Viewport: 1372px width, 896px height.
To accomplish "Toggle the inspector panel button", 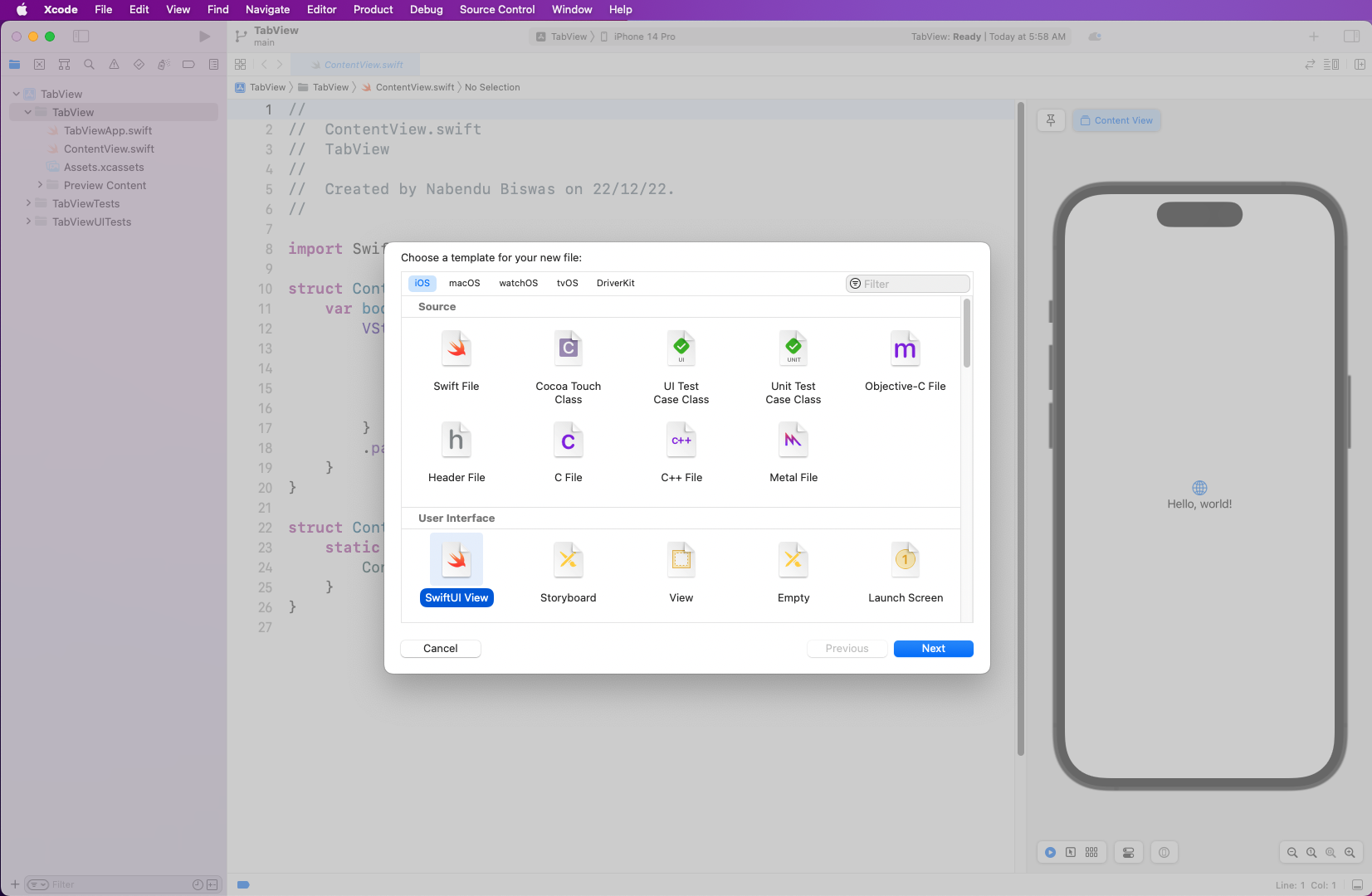I will click(1351, 37).
